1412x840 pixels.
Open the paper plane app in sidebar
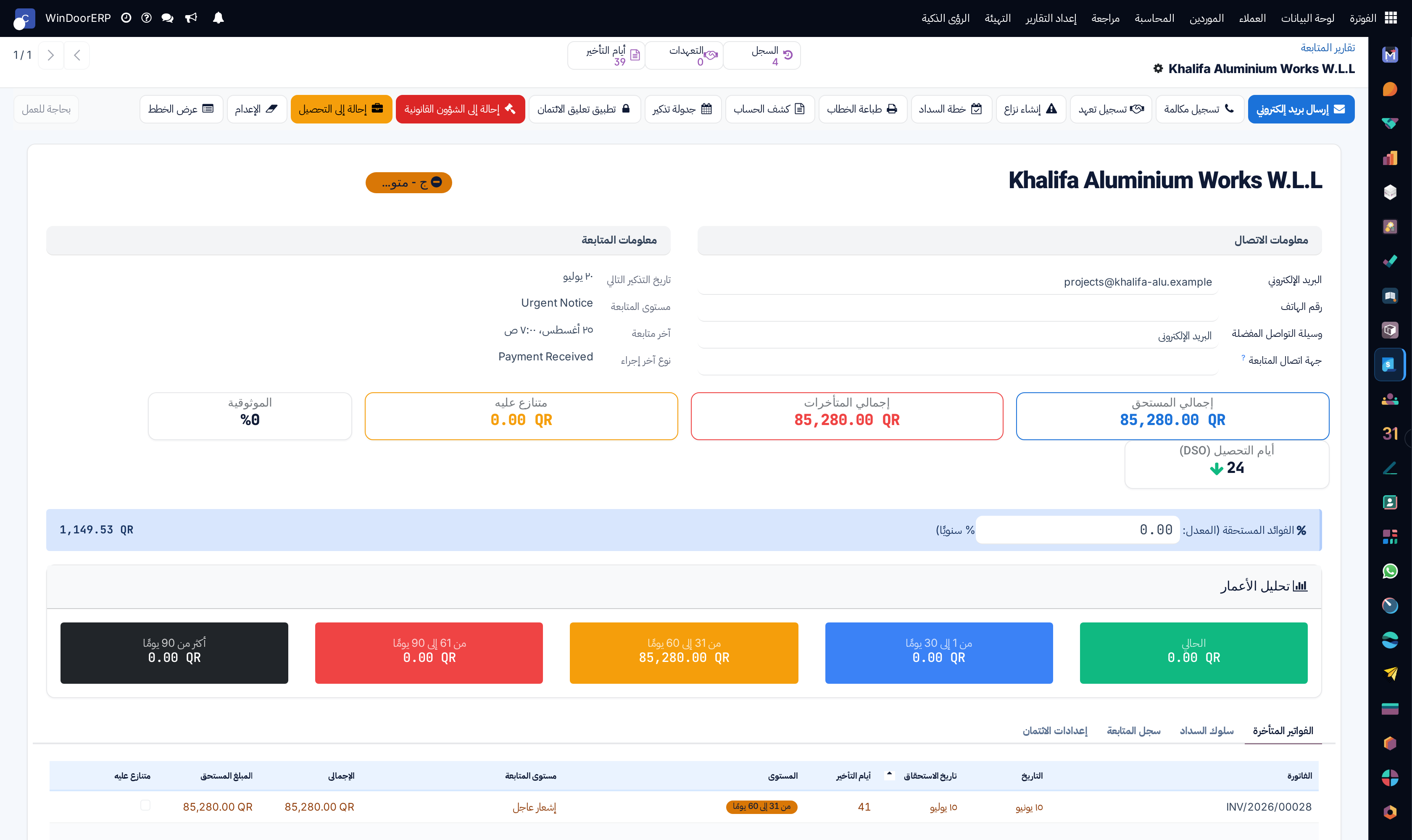[x=1390, y=674]
